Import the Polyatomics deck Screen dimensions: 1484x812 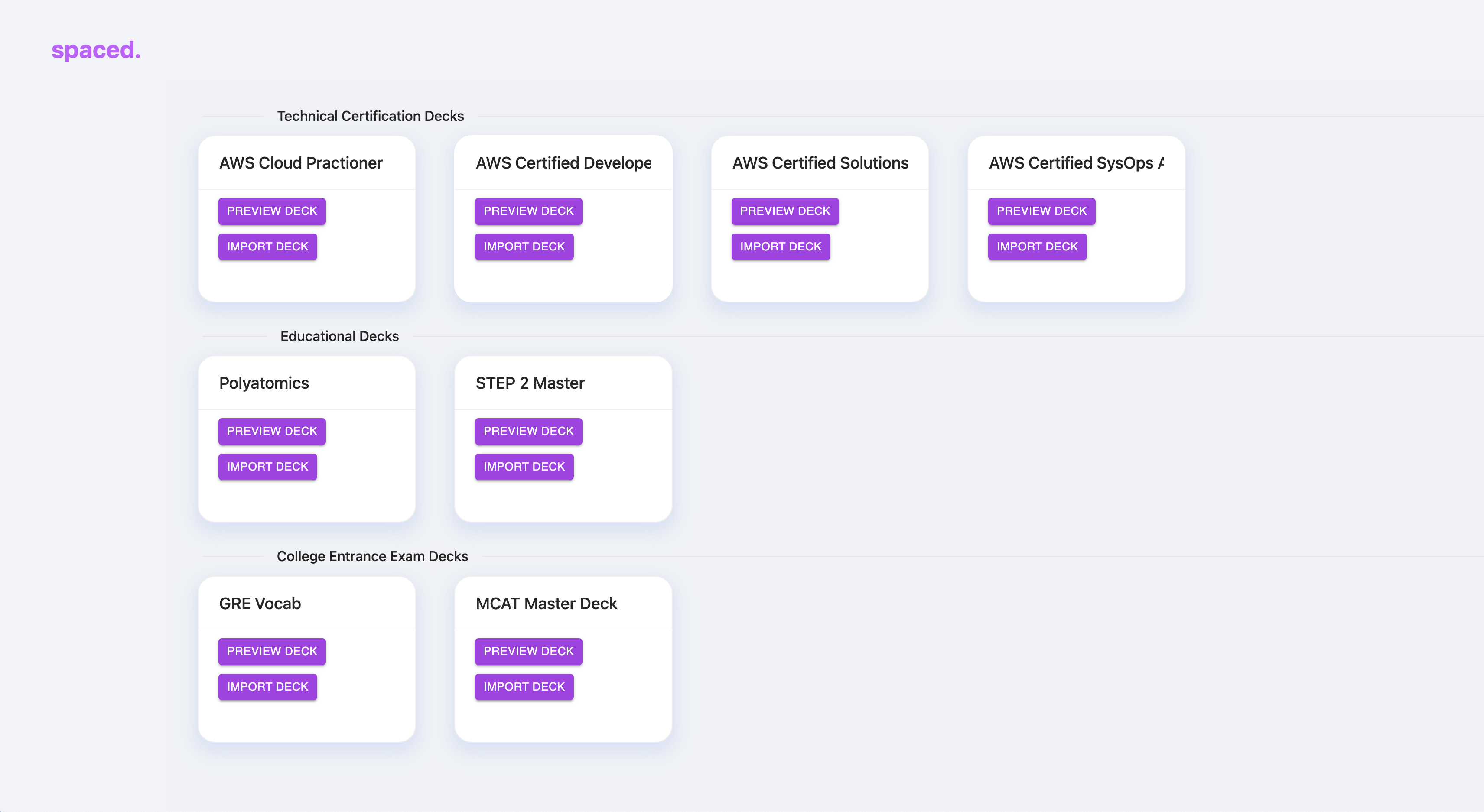tap(267, 467)
